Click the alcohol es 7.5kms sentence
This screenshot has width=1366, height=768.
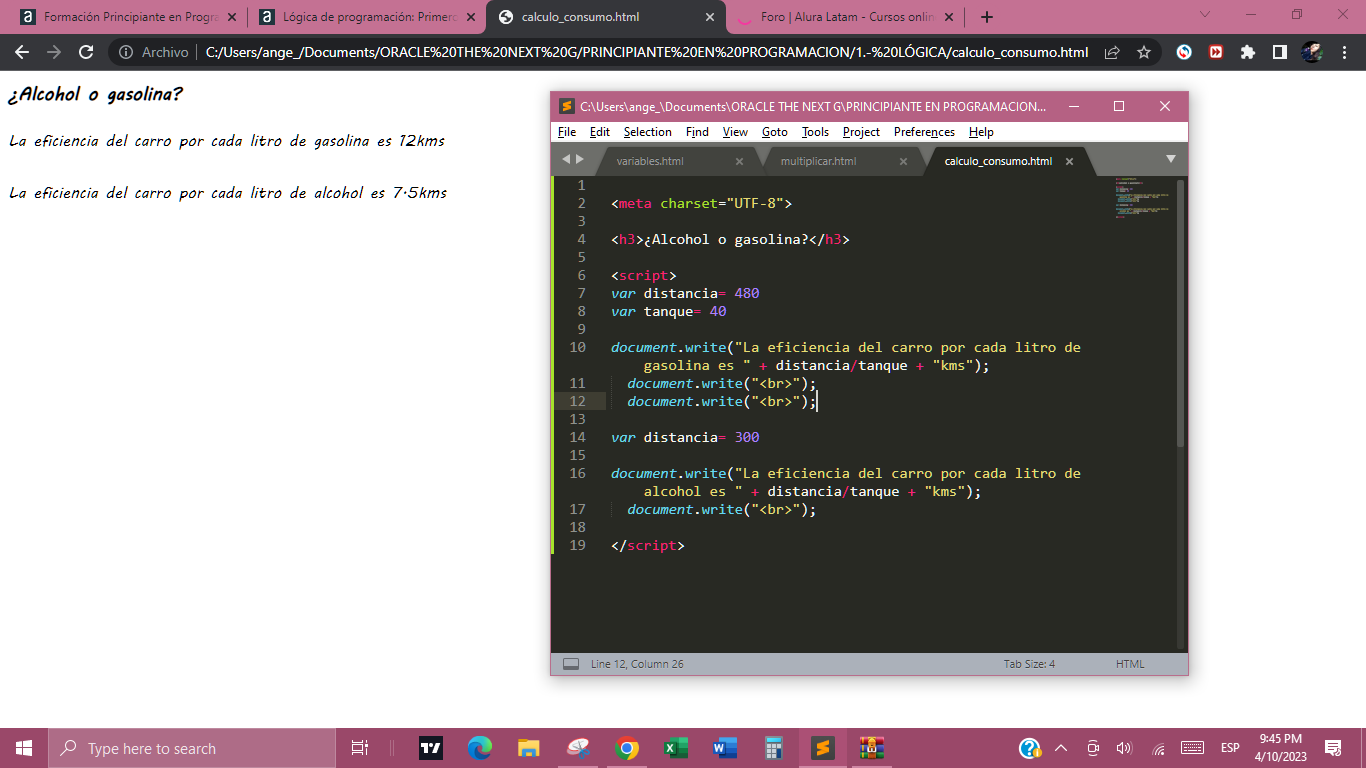pyautogui.click(x=228, y=193)
